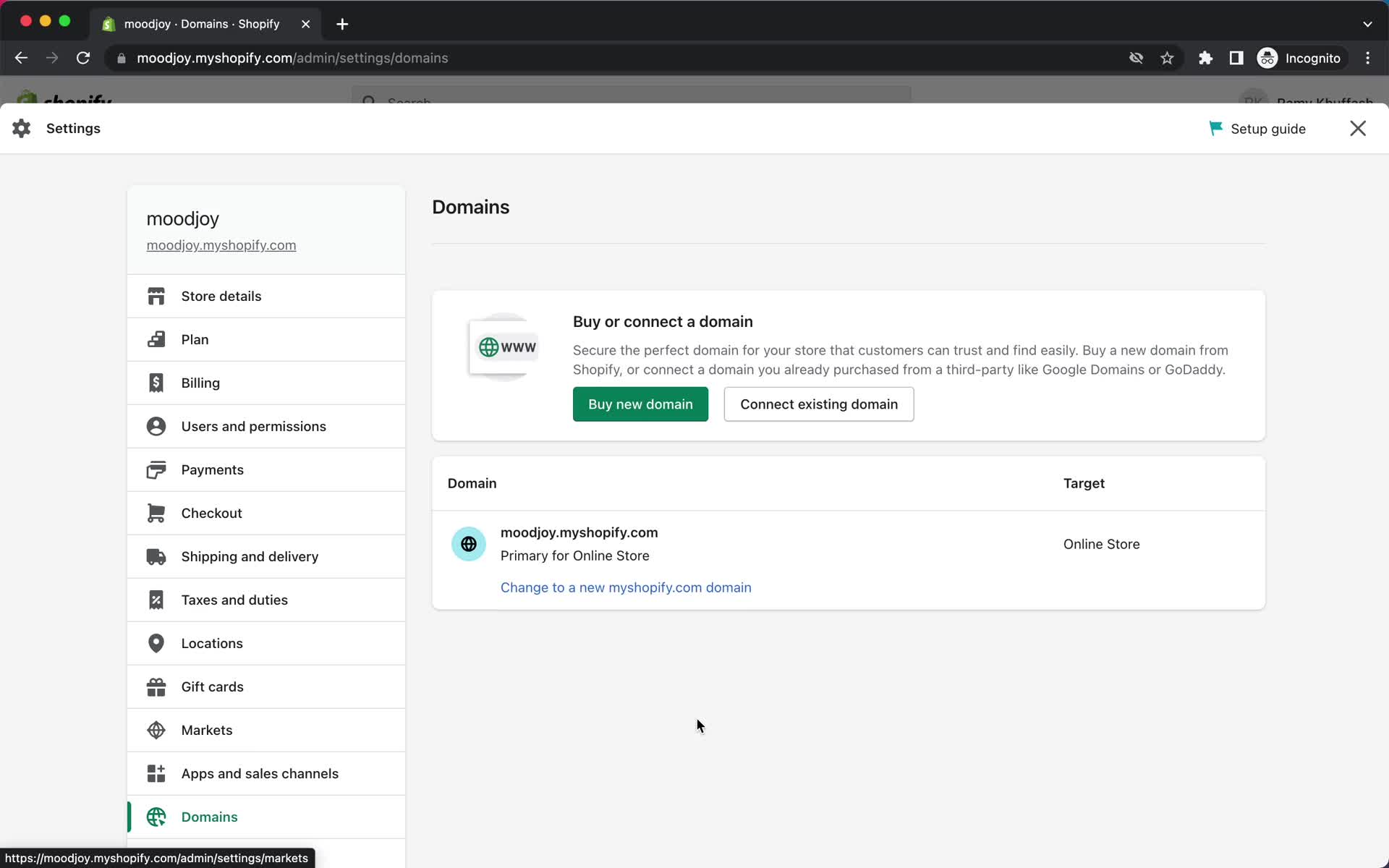Click the Shipping and delivery icon
The width and height of the screenshot is (1389, 868).
coord(157,556)
